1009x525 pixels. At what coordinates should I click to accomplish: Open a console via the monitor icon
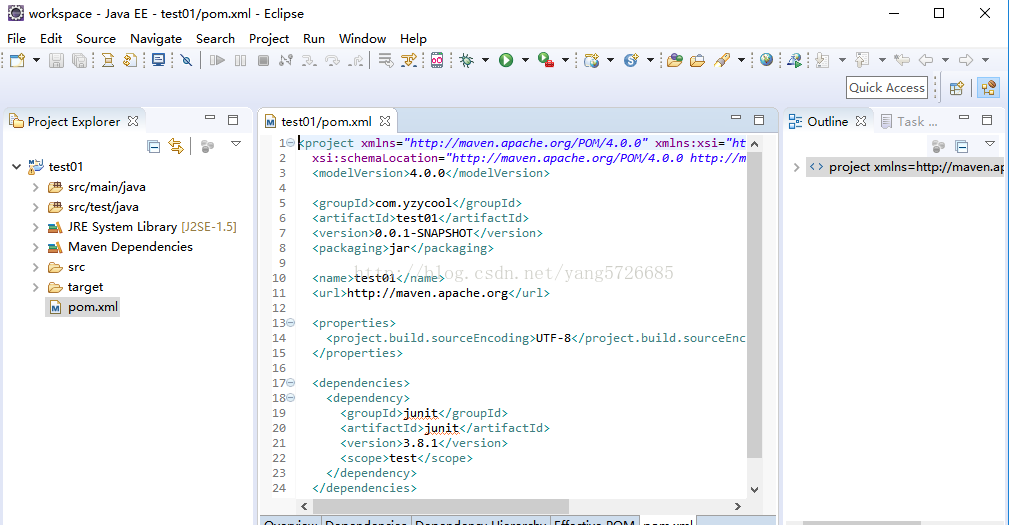tap(158, 60)
